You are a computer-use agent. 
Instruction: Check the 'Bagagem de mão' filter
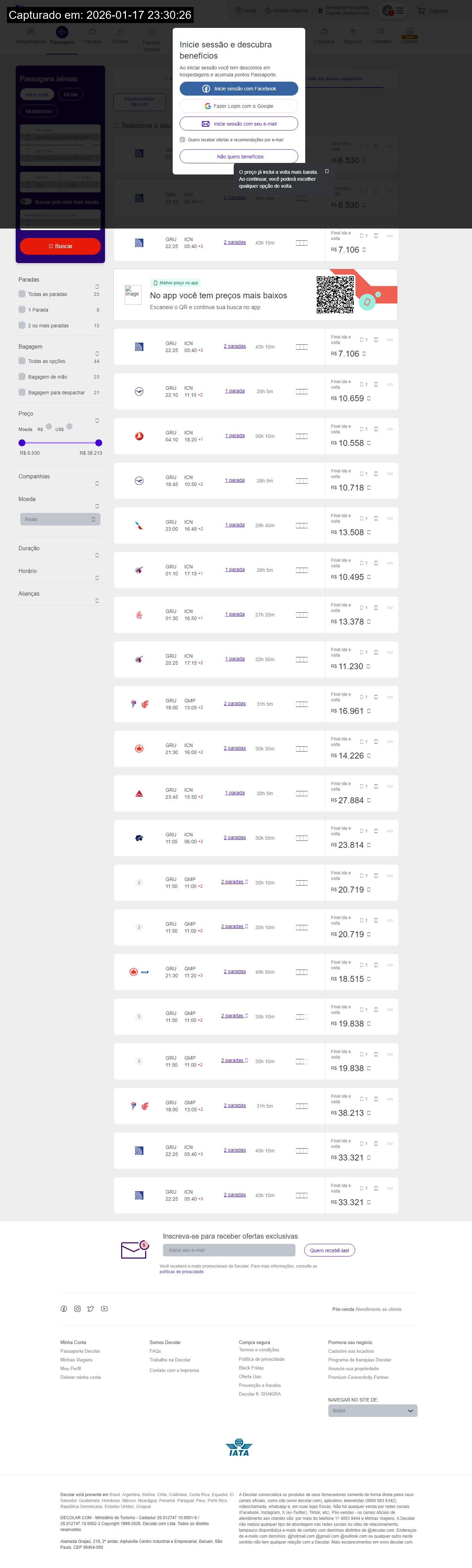pyautogui.click(x=22, y=377)
